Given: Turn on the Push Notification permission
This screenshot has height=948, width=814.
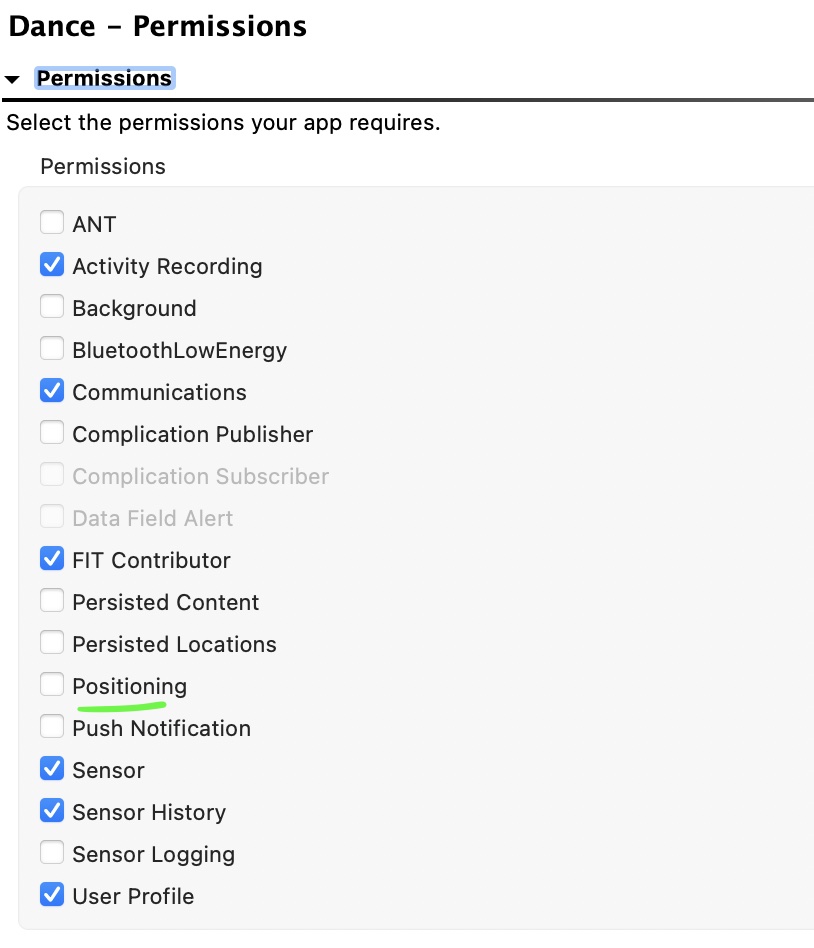Looking at the screenshot, I should pos(52,727).
